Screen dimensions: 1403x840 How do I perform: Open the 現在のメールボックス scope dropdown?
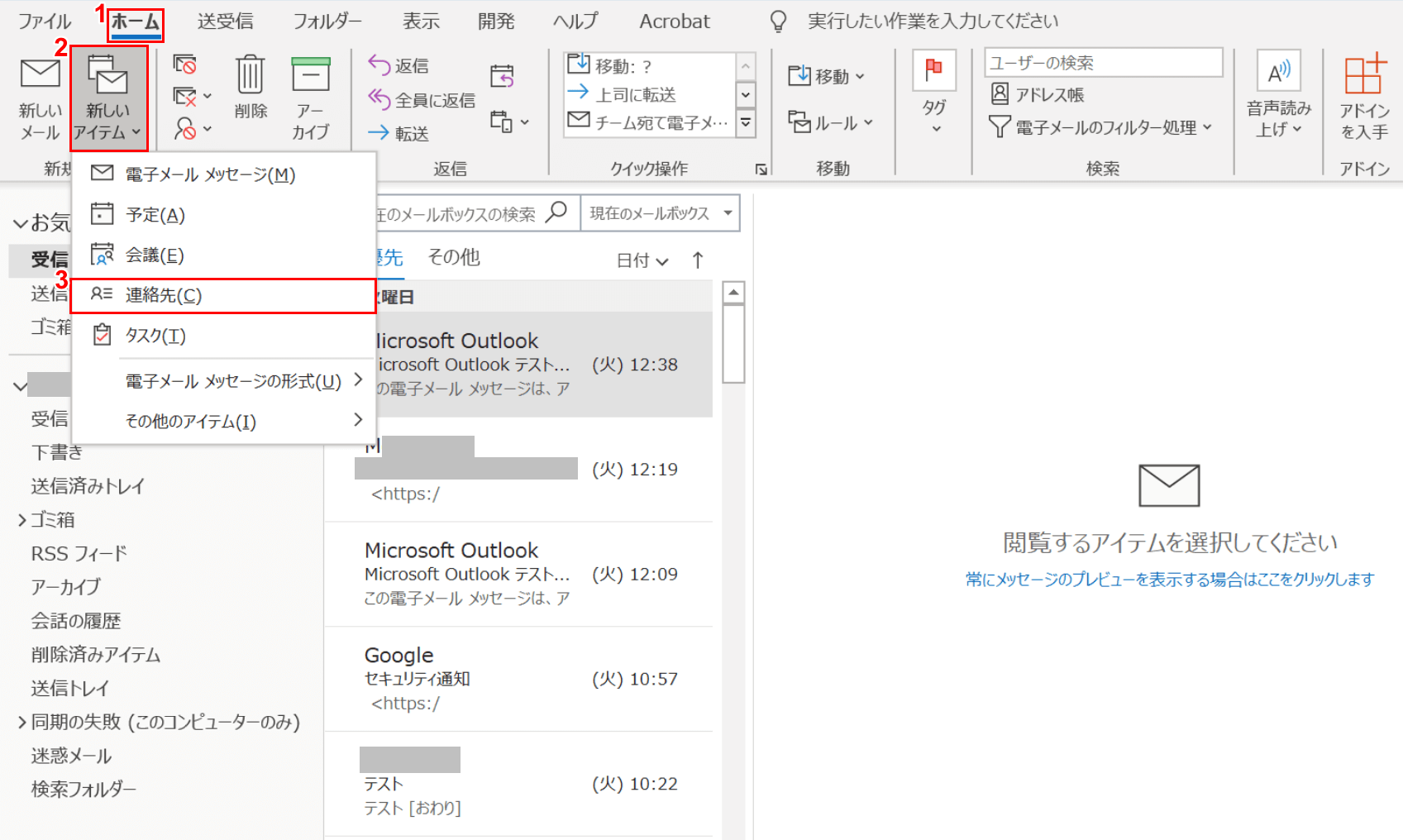coord(728,213)
